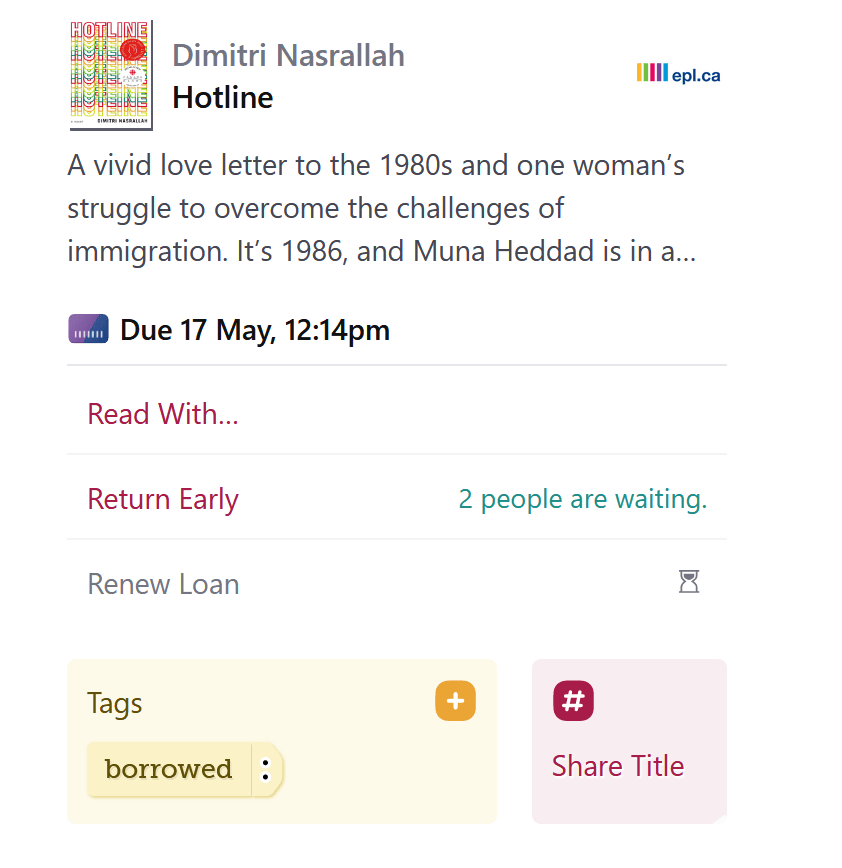Viewport: 842px width, 868px height.
Task: Open the Hotline book cover thumbnail
Action: [111, 75]
